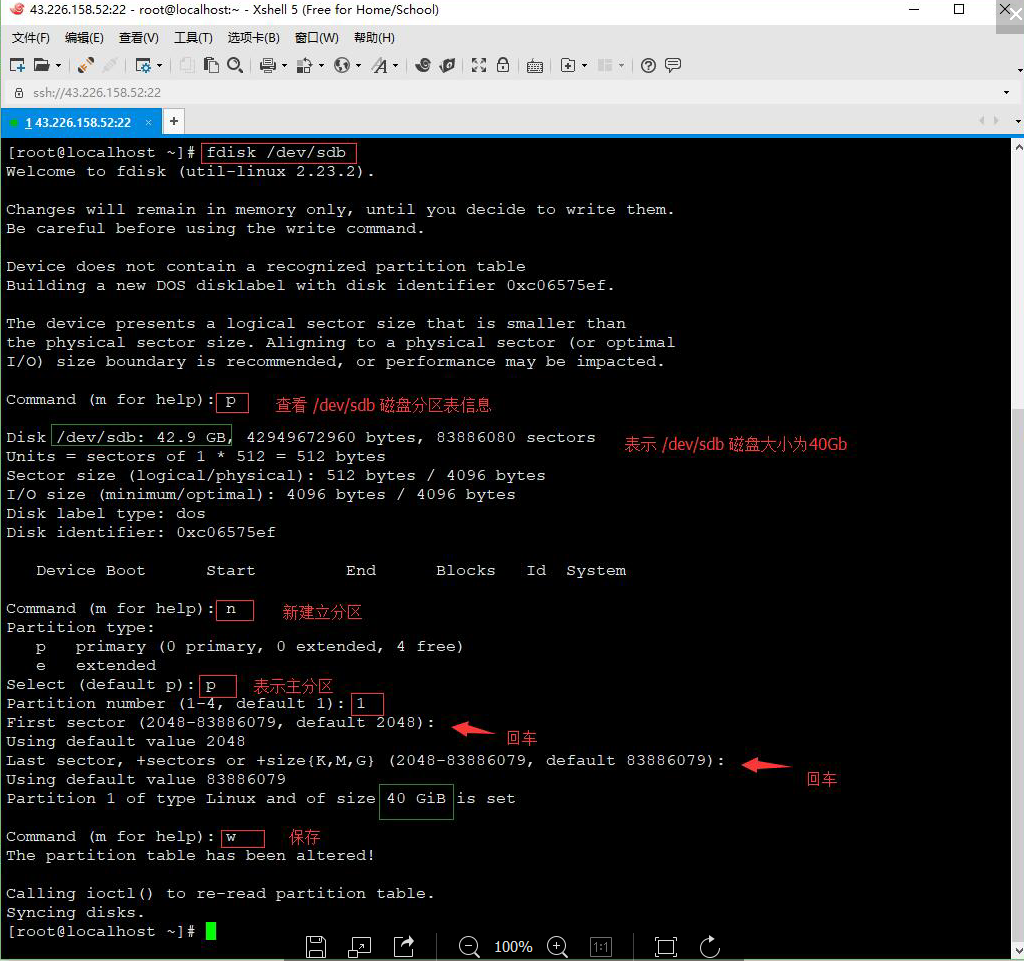Close the 43.226.158.52:22 session tab
Screen dimensions: 1024x961
(148, 123)
